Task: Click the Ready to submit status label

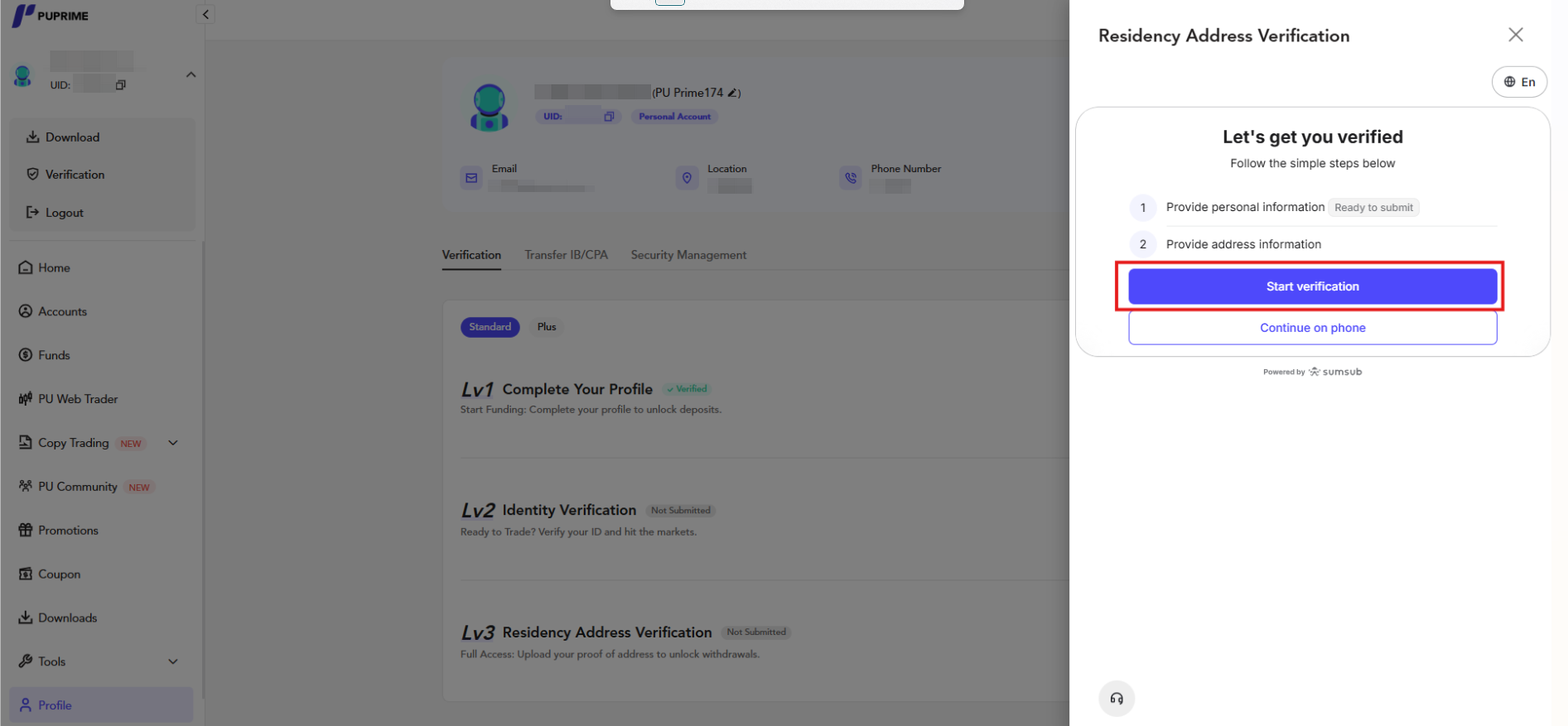Action: click(x=1373, y=208)
